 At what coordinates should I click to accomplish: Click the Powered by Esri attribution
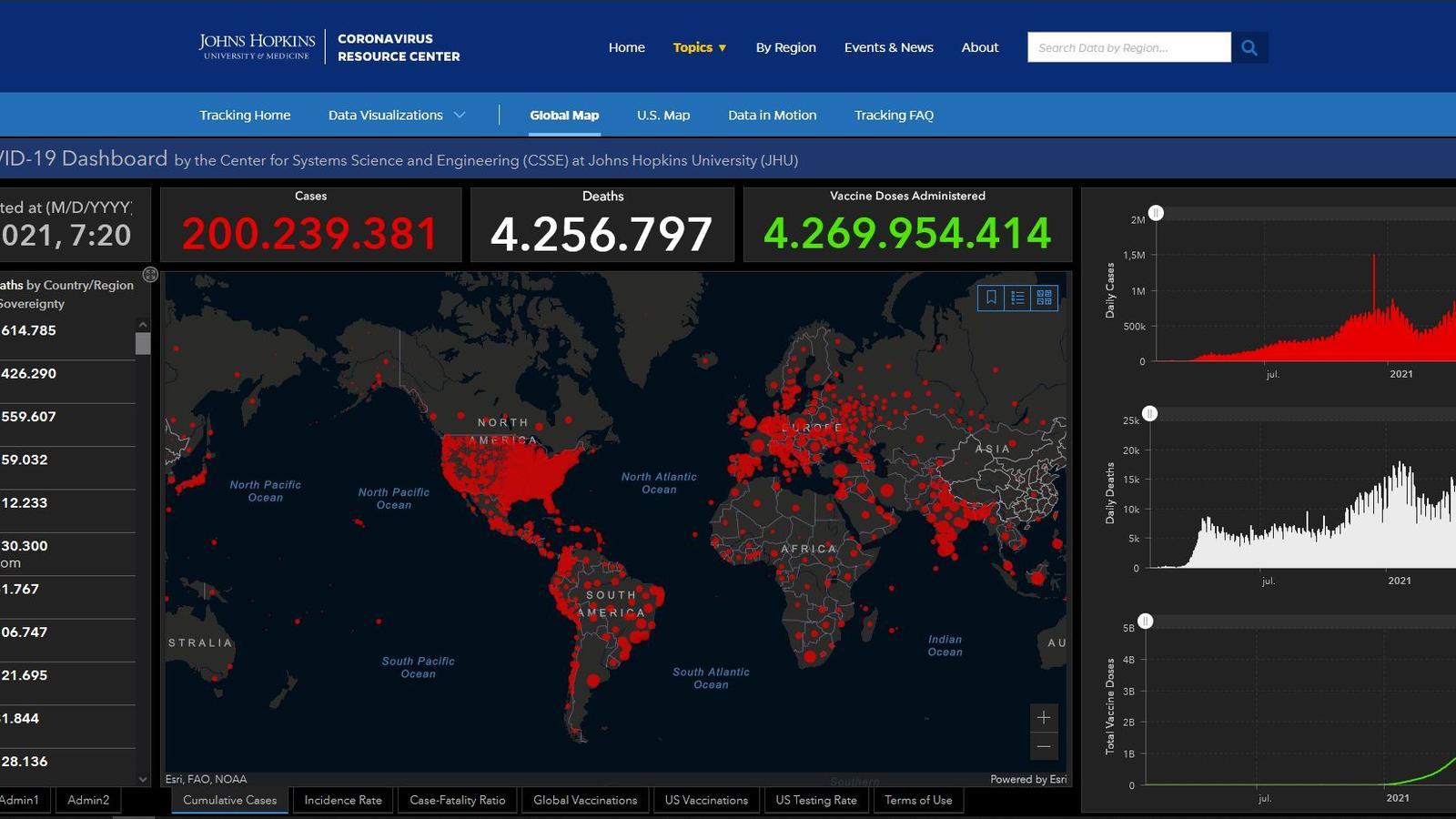(x=1028, y=779)
